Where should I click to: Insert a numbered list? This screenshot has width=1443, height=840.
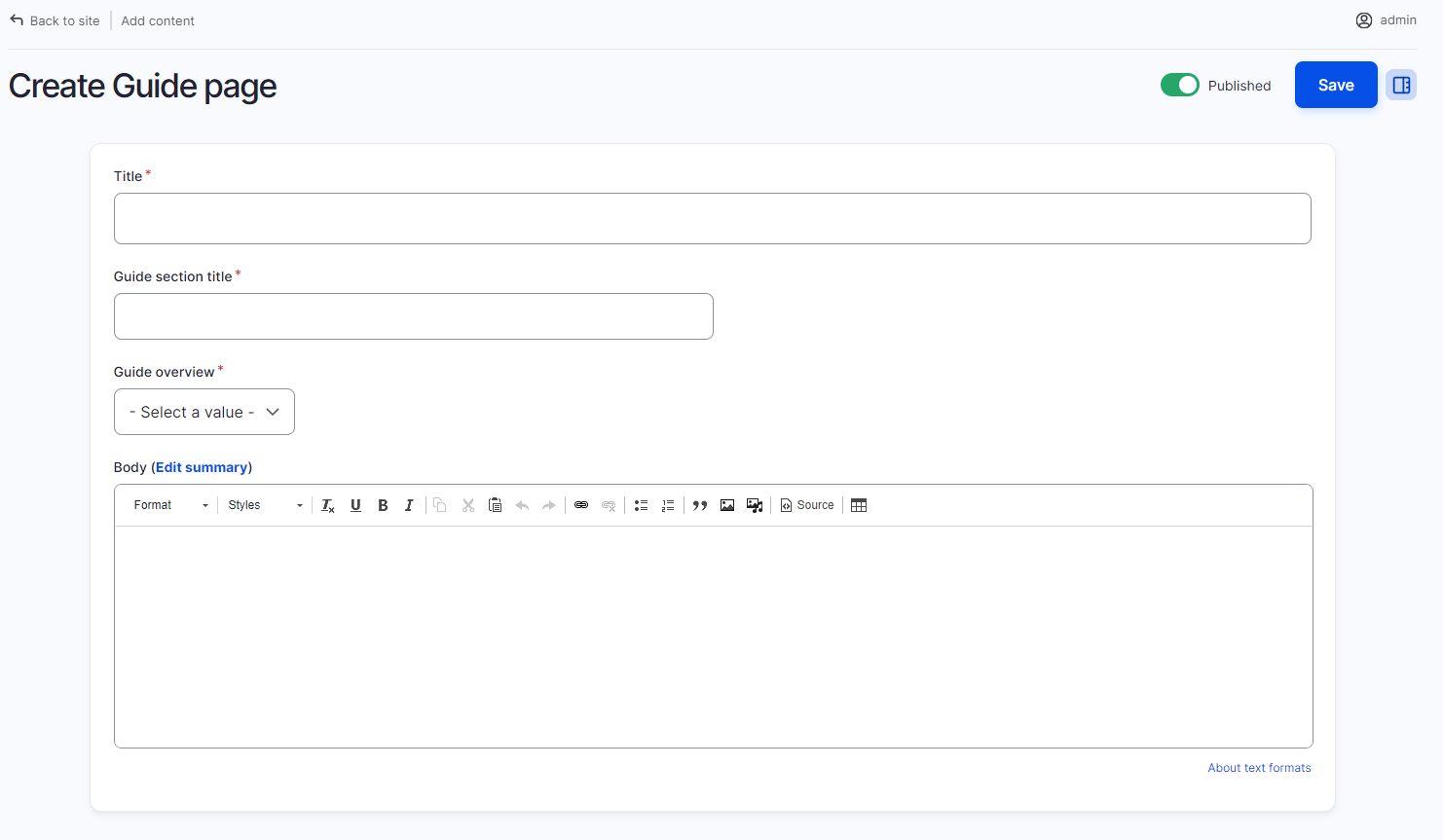(668, 505)
